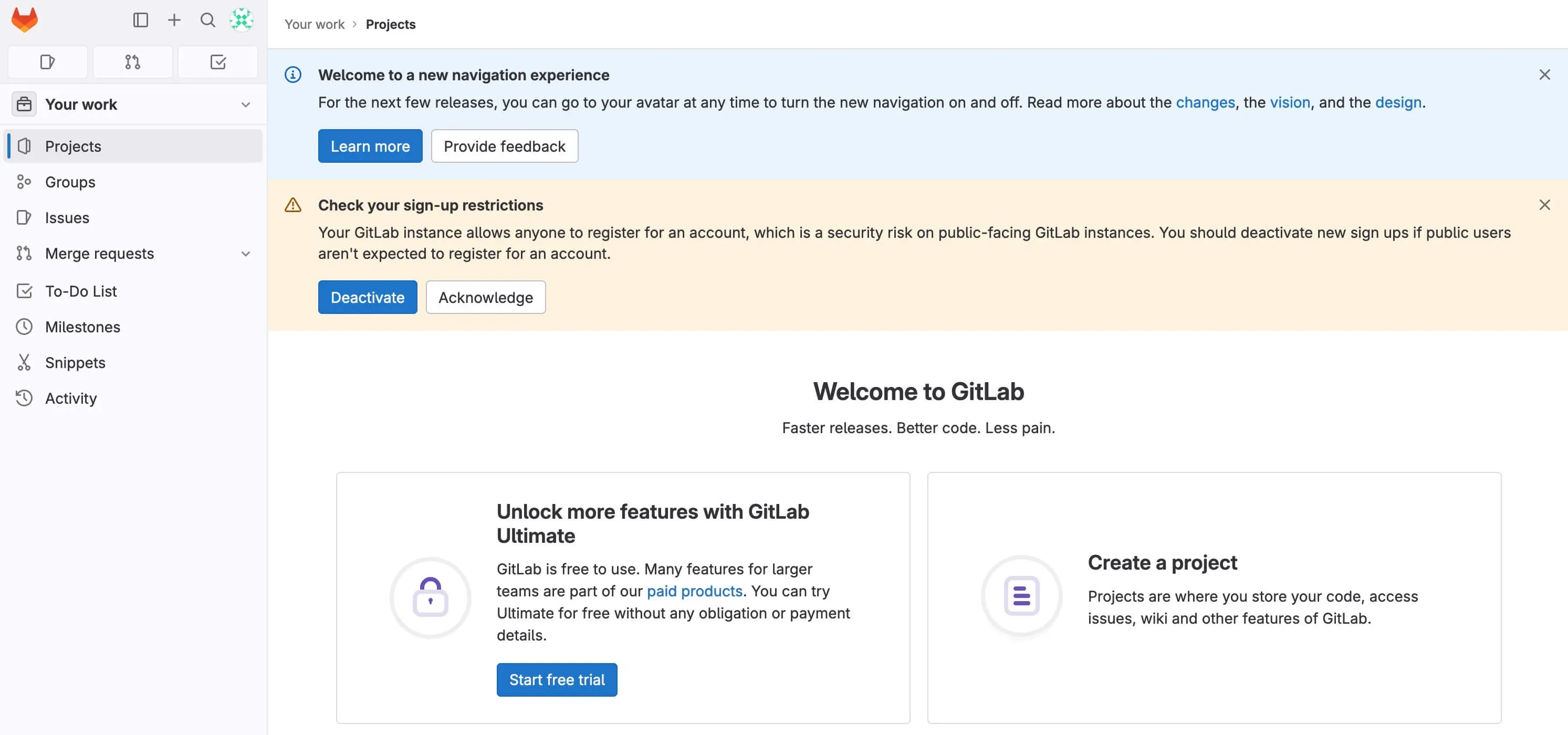
Task: Click the Projects sidebar icon
Action: (x=24, y=146)
